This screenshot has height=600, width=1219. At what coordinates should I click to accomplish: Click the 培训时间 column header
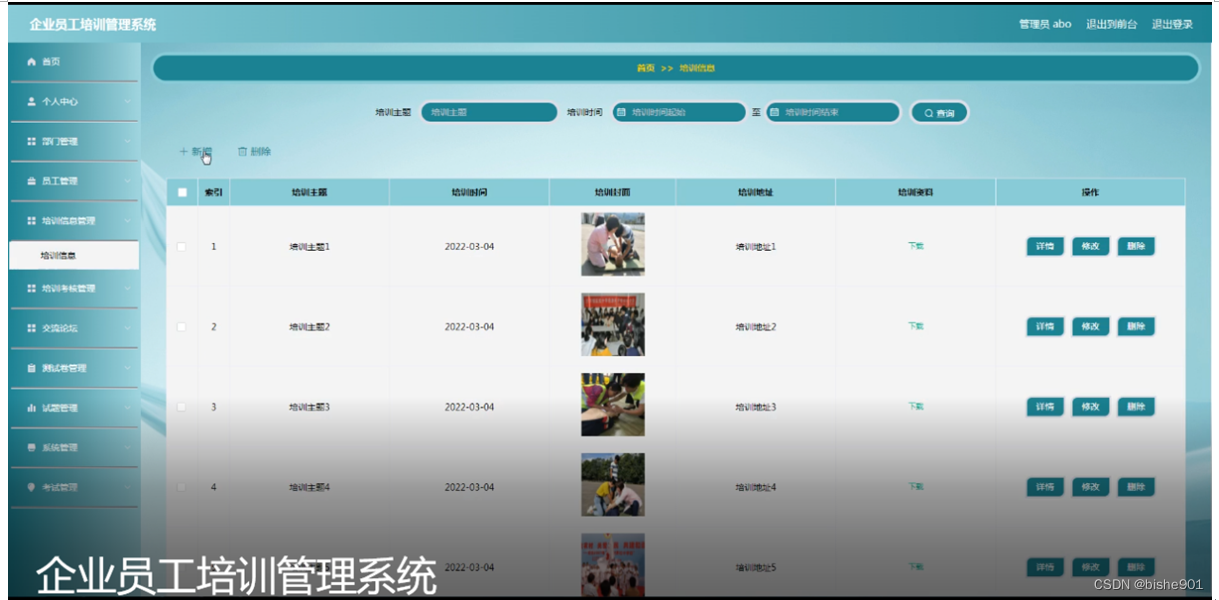point(469,193)
